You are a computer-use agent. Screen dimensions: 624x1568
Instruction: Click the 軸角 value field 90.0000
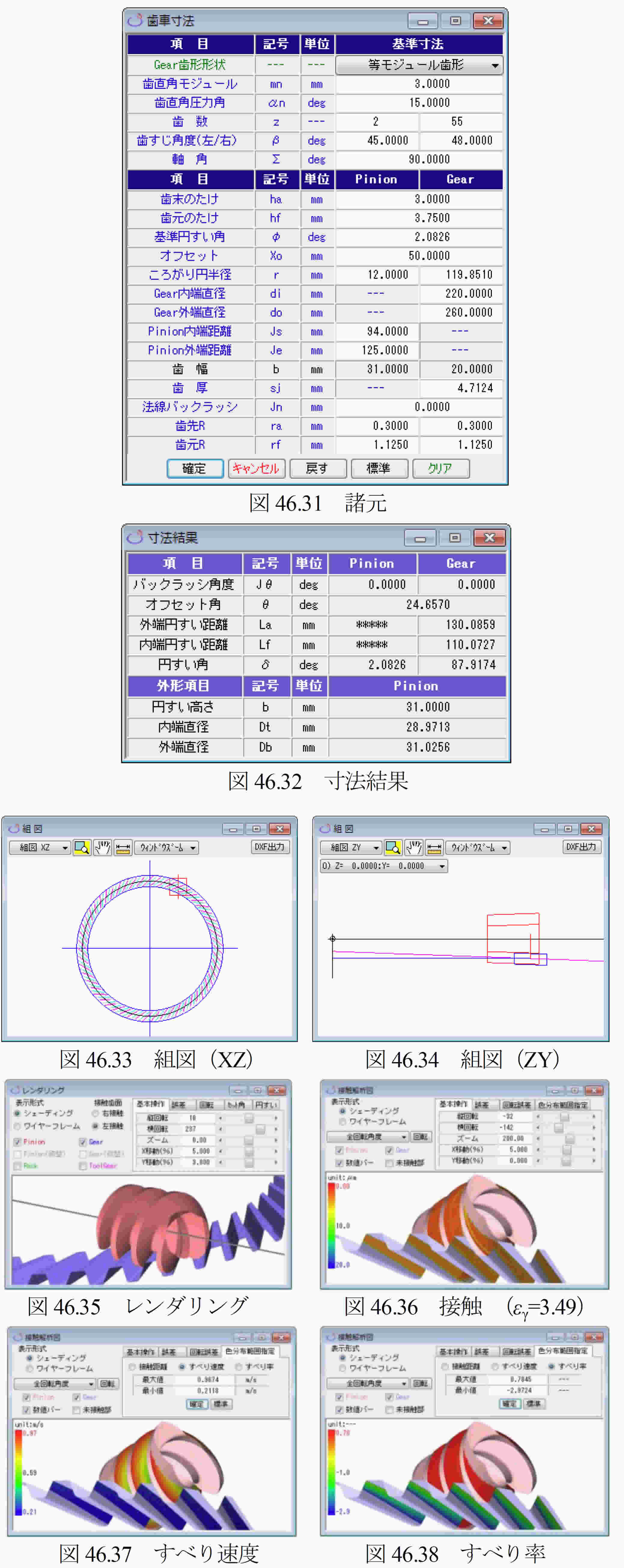click(419, 159)
